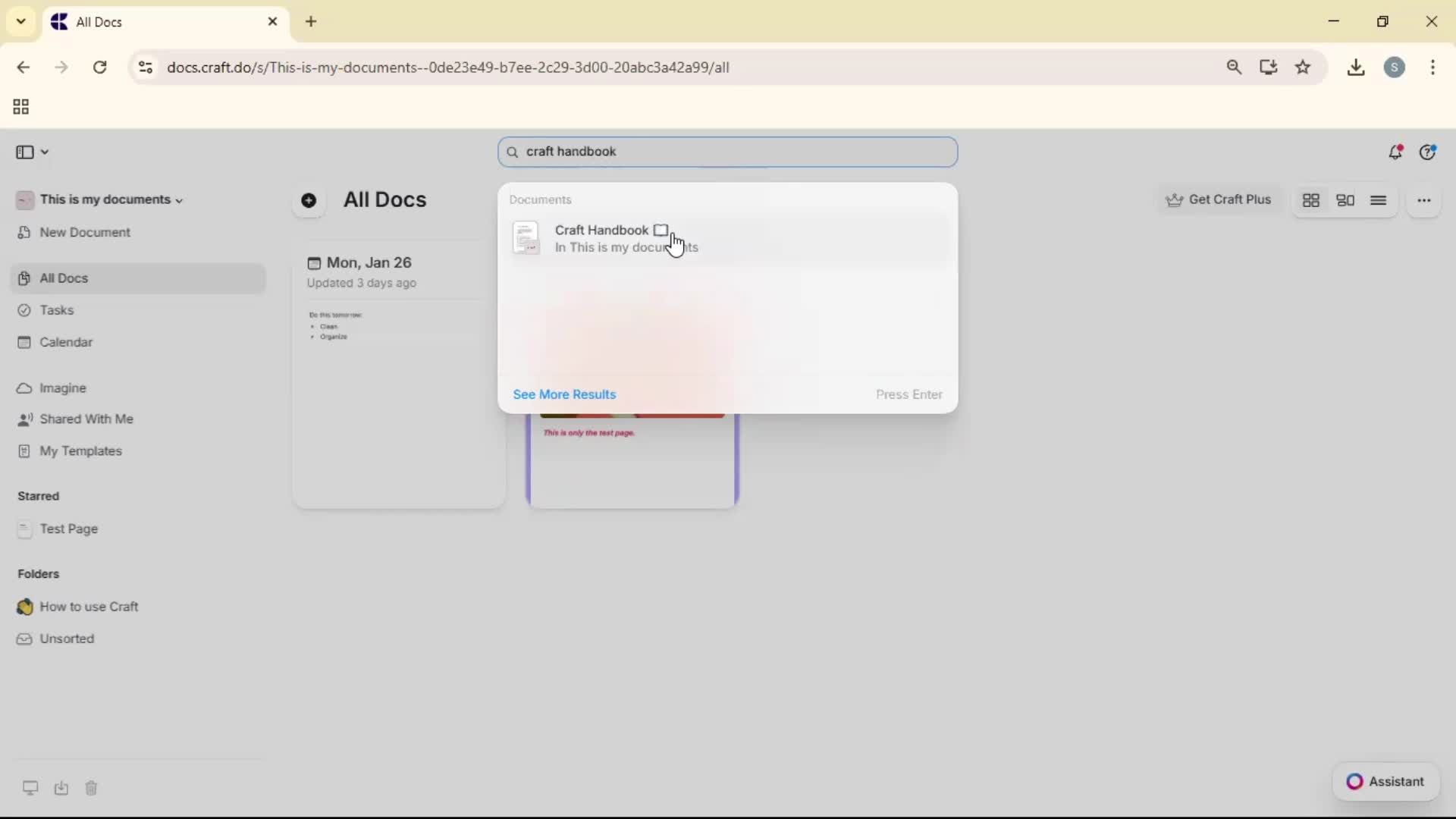Switch to the All Docs section

(62, 278)
